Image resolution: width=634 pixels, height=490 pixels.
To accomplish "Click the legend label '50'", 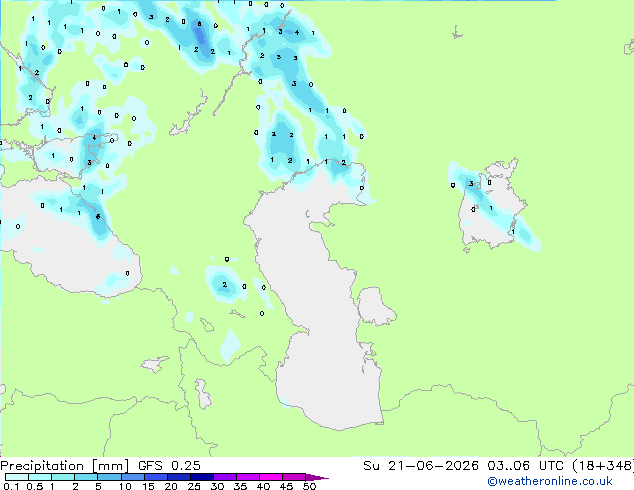I will (x=309, y=486).
